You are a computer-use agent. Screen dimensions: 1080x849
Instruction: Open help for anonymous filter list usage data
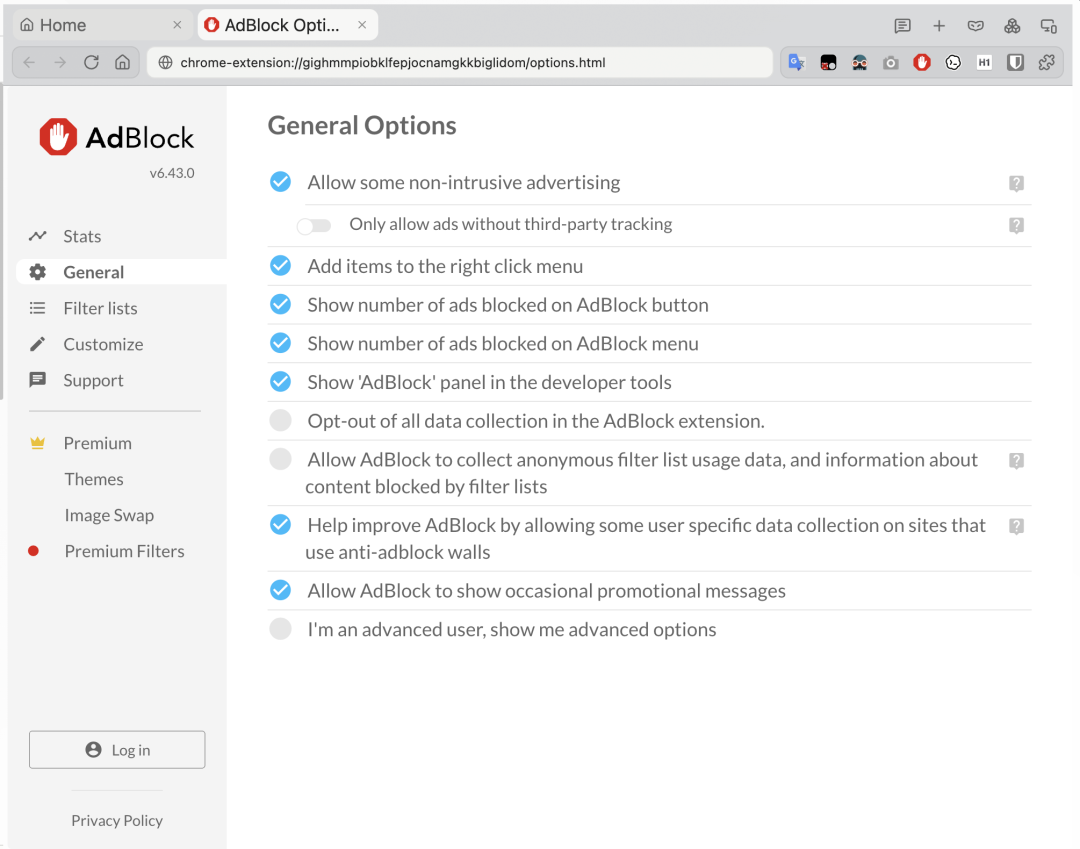(x=1016, y=461)
